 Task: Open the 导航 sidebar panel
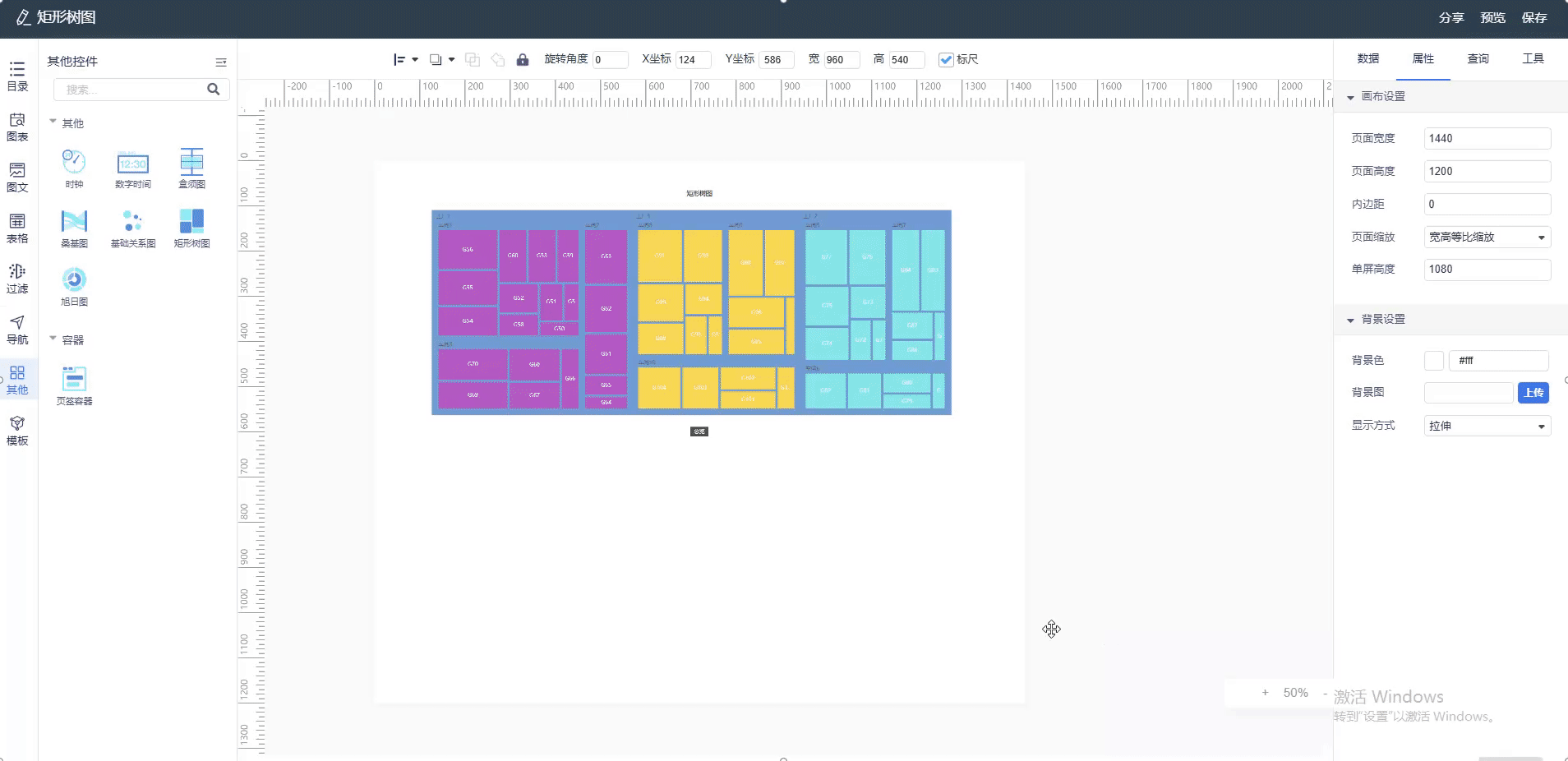coord(17,330)
